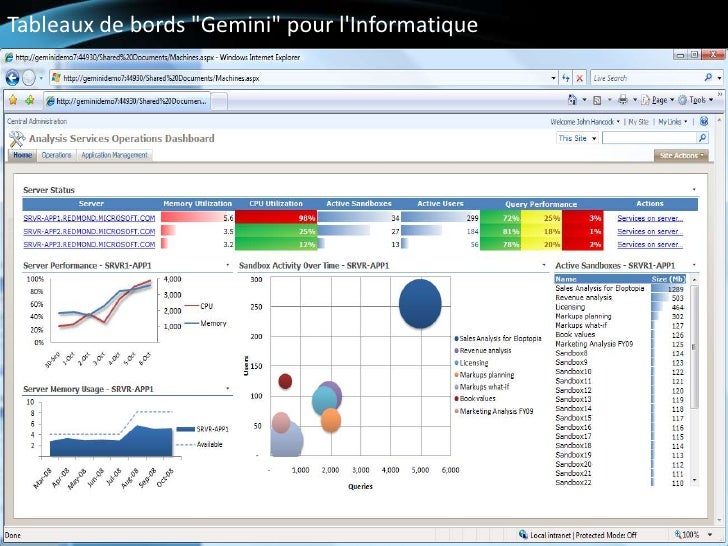Click the IE Forward navigation button
Screen dimensions: 728x546
tap(29, 78)
